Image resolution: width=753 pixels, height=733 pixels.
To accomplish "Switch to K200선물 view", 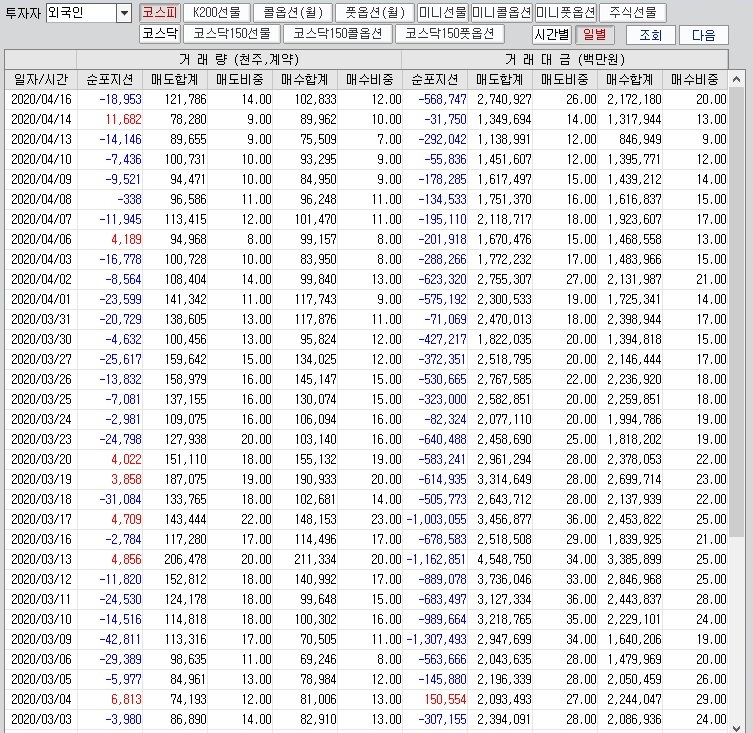I will (x=216, y=13).
